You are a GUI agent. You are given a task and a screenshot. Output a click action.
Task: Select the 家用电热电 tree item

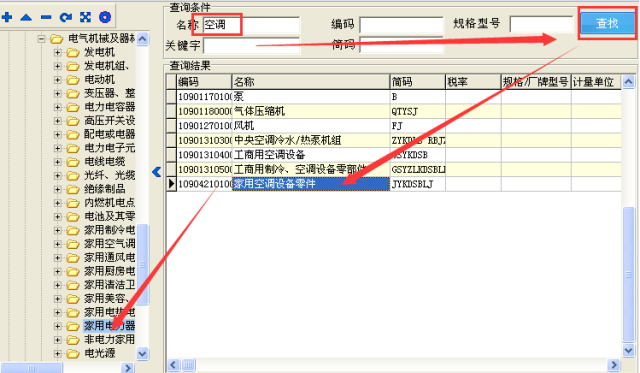coord(109,312)
